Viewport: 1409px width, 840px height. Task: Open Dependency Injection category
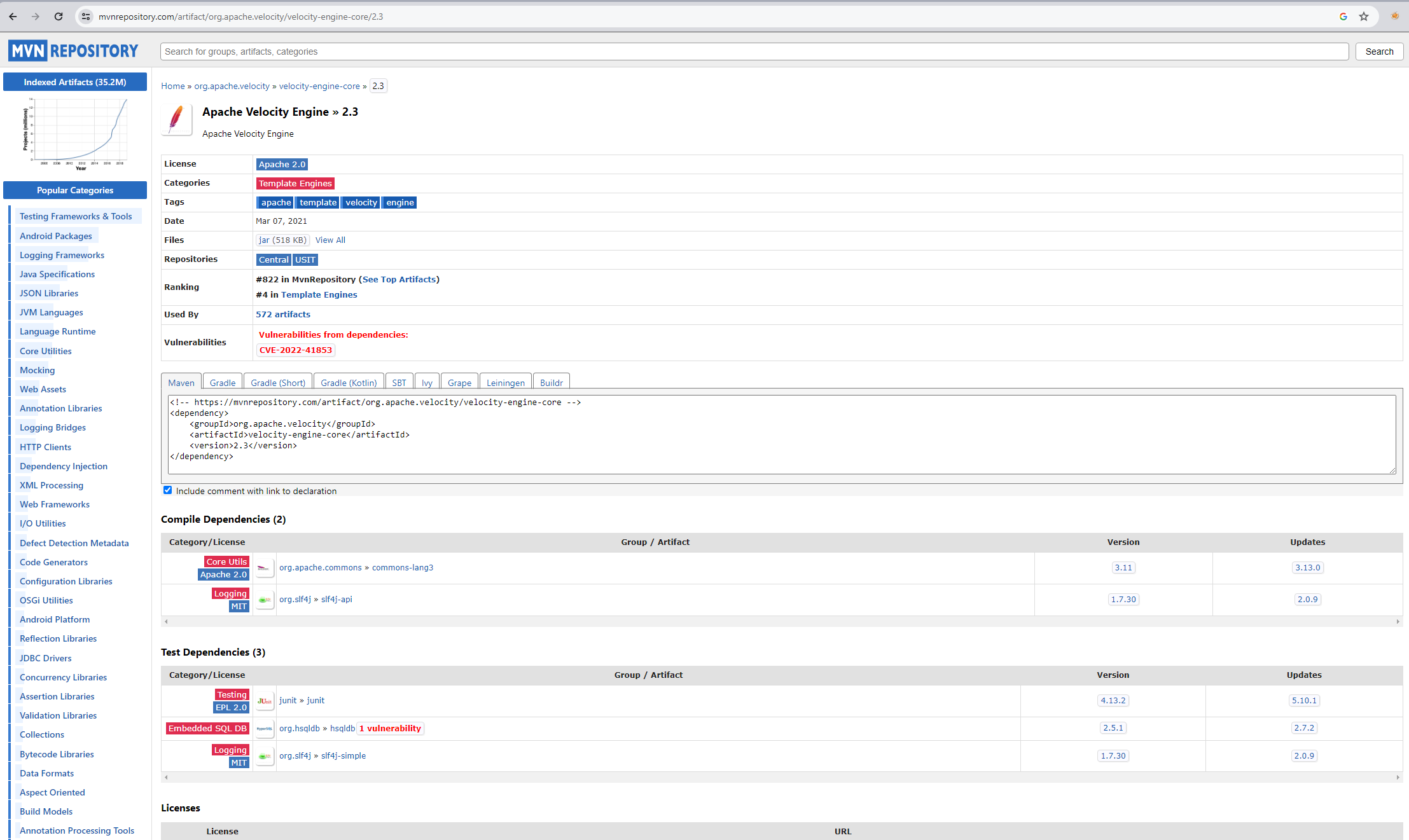click(64, 466)
